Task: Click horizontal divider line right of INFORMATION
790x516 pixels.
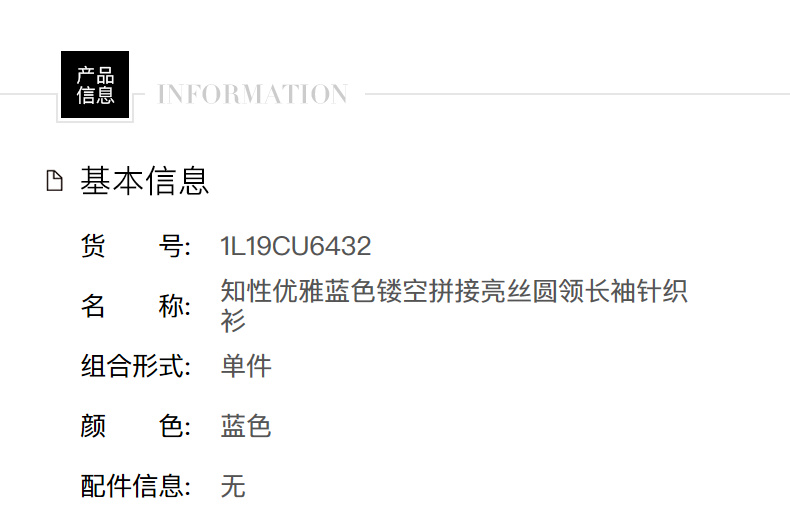Action: 577,94
